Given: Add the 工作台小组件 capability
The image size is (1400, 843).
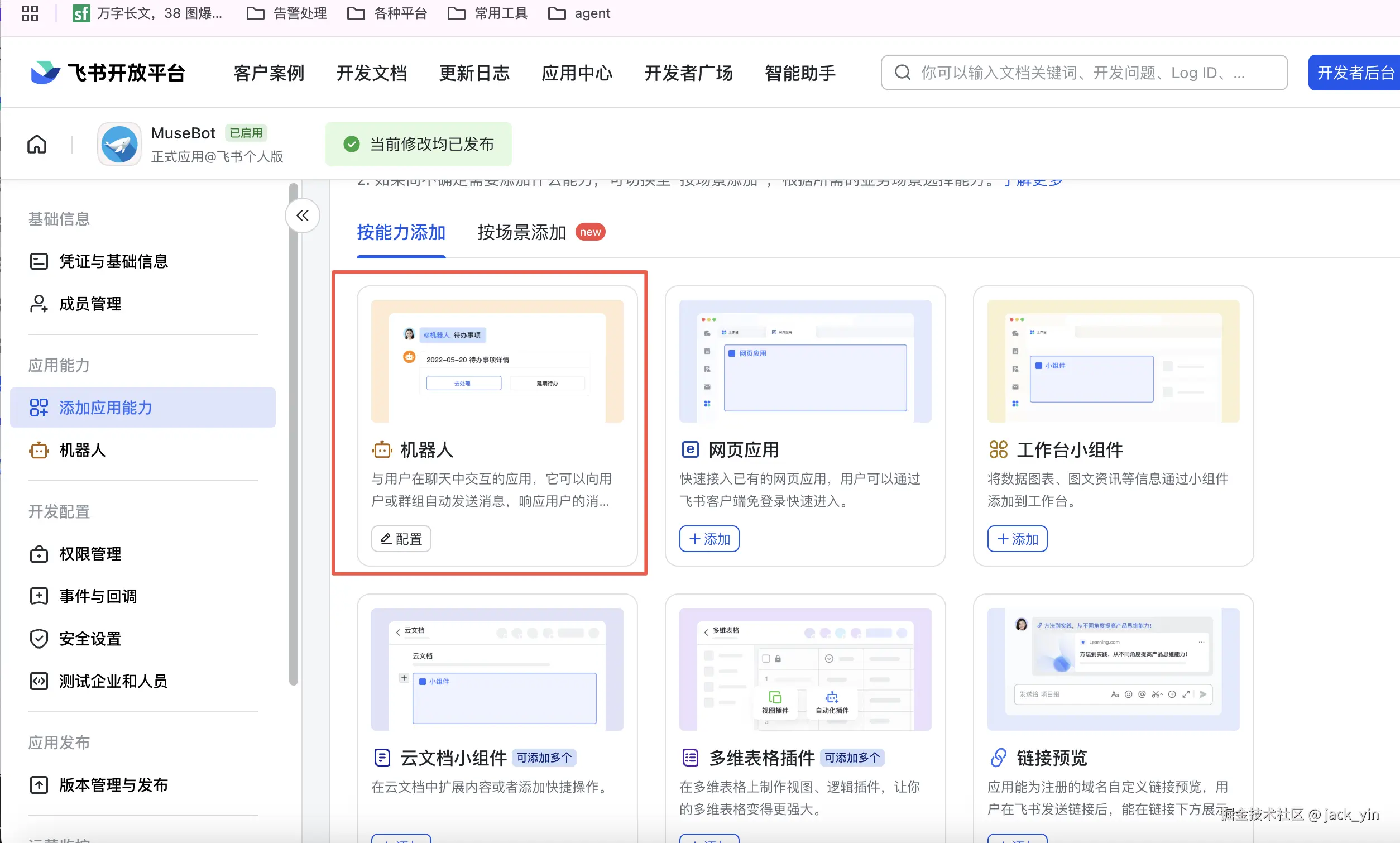Looking at the screenshot, I should tap(1017, 539).
